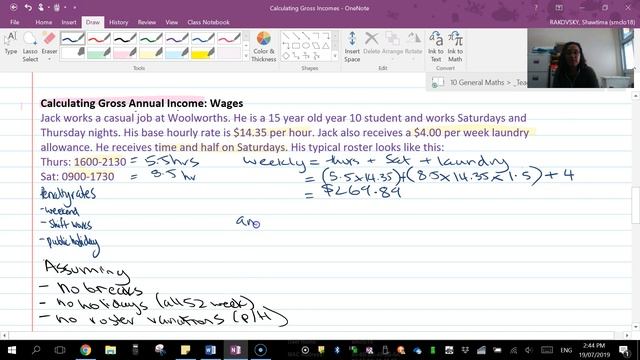Viewport: 640px width, 360px height.
Task: Open Color & Thickness settings
Action: pos(264,47)
